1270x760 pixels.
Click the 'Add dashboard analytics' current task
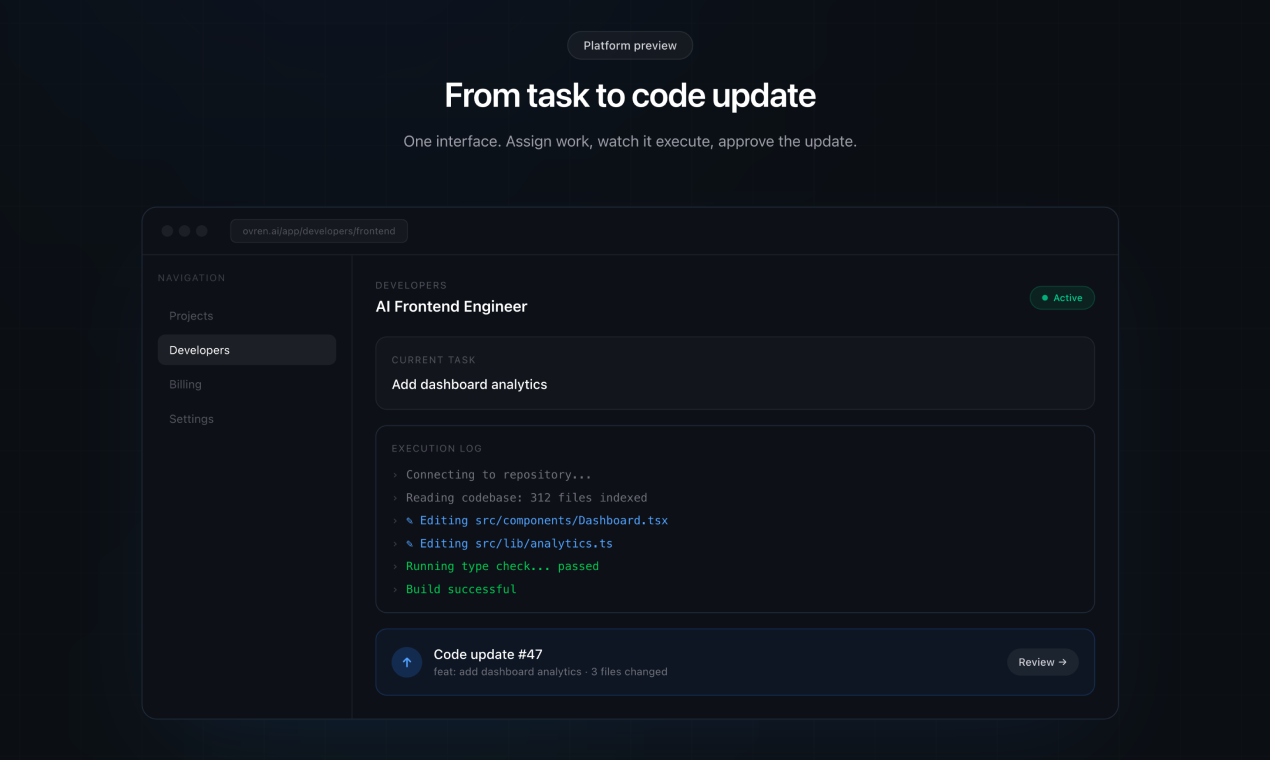point(469,384)
